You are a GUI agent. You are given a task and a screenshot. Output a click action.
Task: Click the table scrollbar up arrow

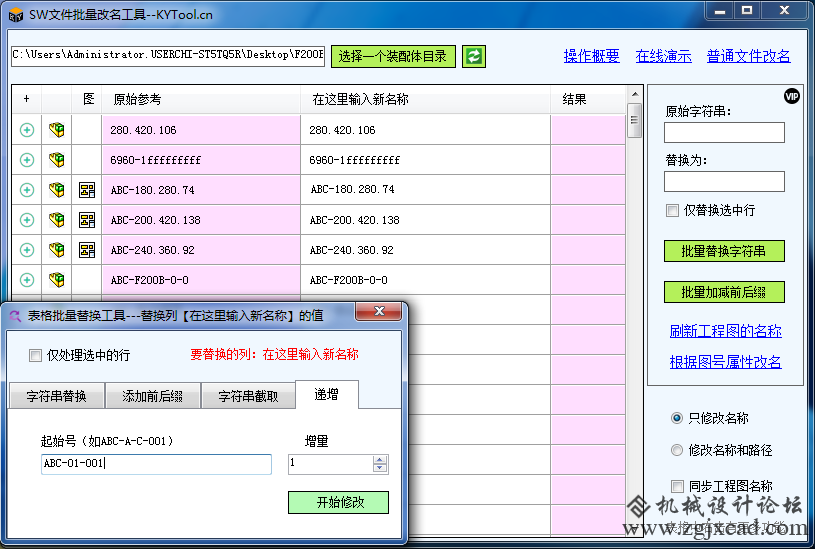tap(635, 94)
